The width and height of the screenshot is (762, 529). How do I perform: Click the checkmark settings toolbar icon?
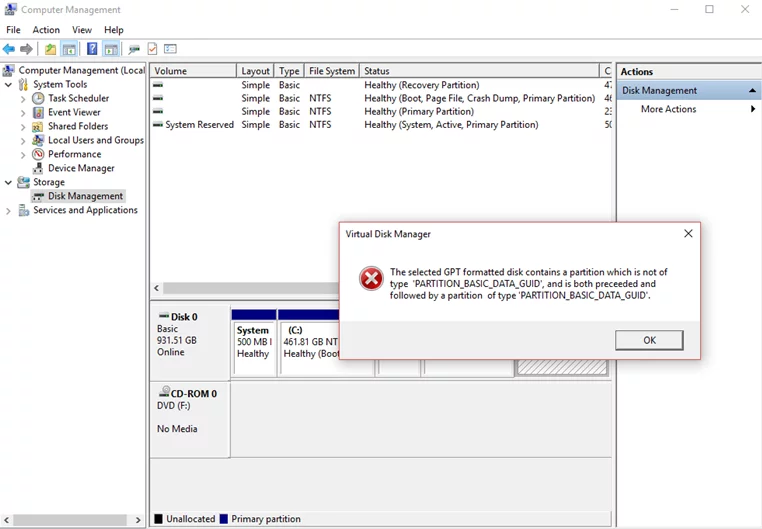tap(152, 49)
